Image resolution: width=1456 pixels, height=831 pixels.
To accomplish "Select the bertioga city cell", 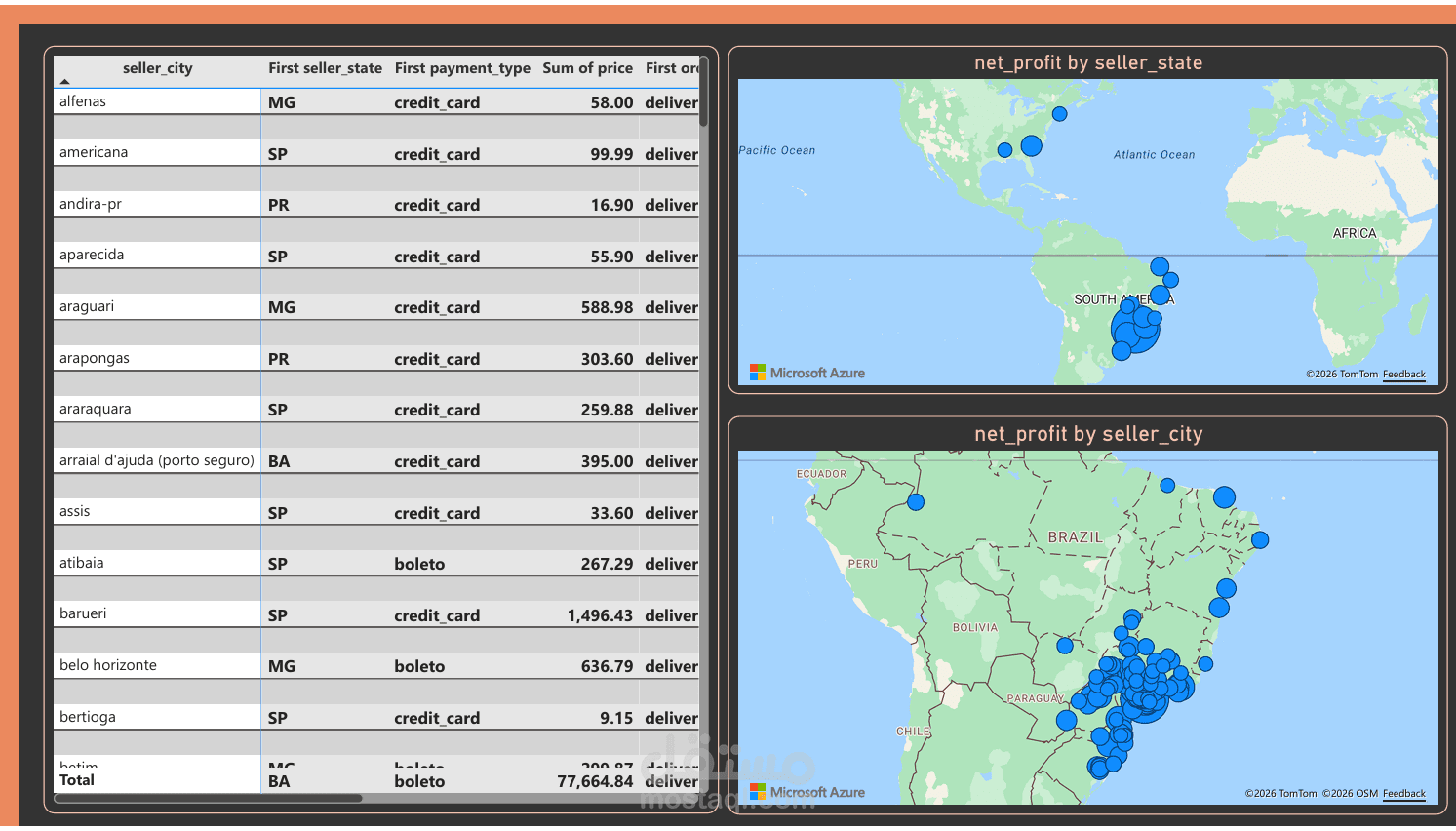I will [x=157, y=717].
